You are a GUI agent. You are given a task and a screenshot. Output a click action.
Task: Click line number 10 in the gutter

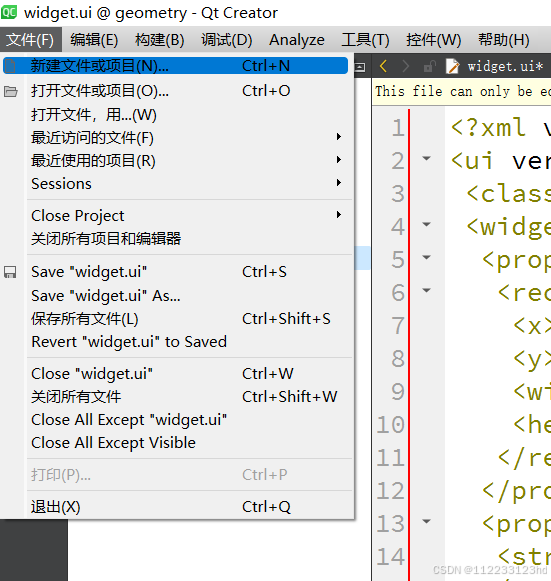(x=391, y=425)
